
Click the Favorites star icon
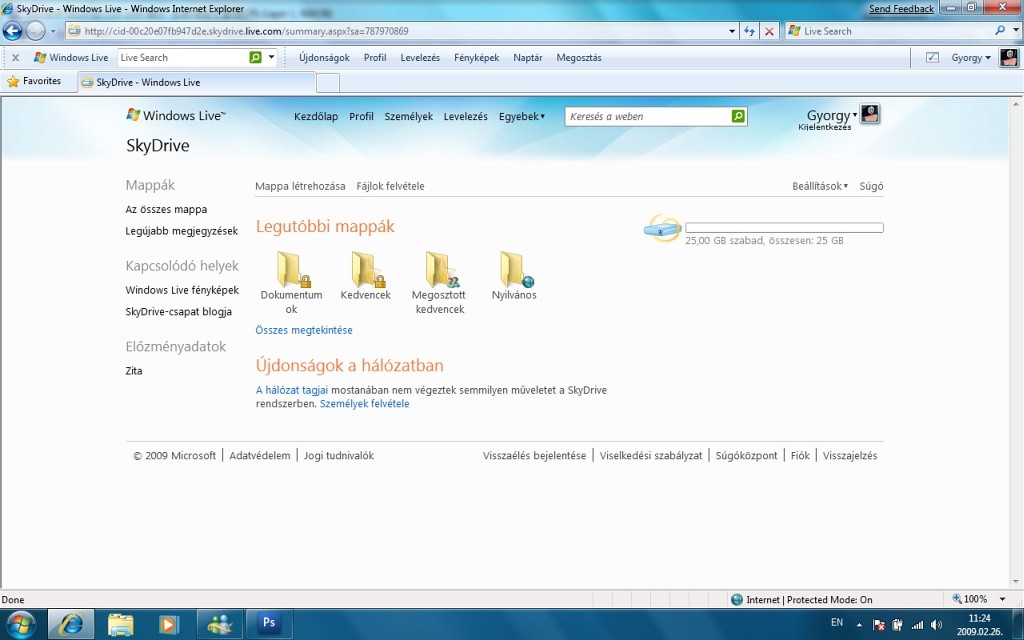13,82
